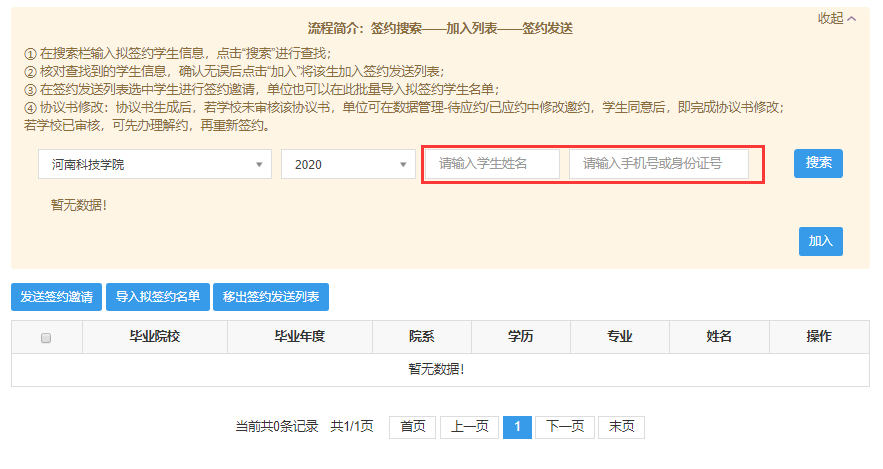Image resolution: width=883 pixels, height=469 pixels.
Task: Click 移出签约发送列表 remove button
Action: point(271,297)
